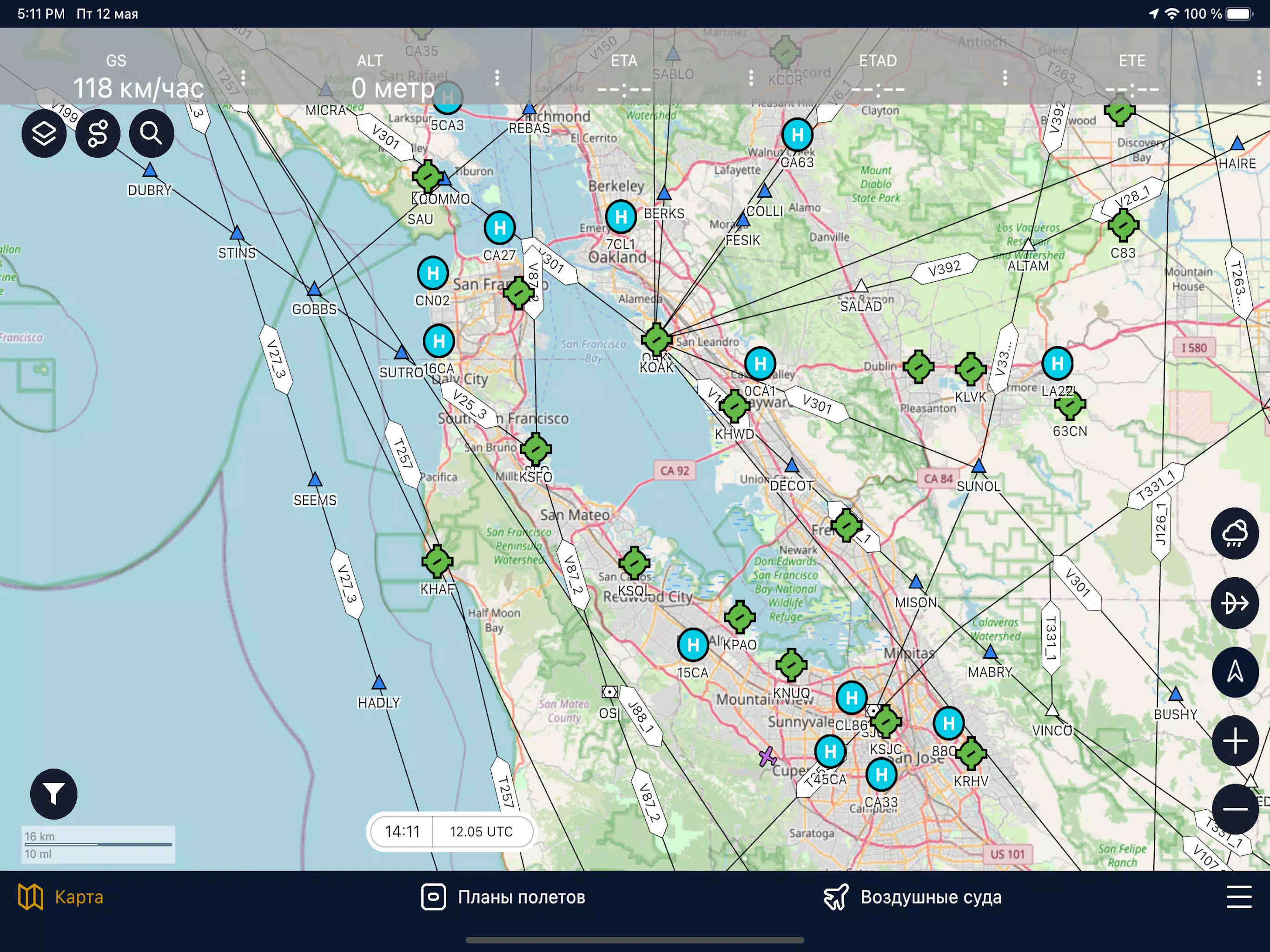Screen dimensions: 1270x952
Task: Open the map layers button
Action: (44, 134)
